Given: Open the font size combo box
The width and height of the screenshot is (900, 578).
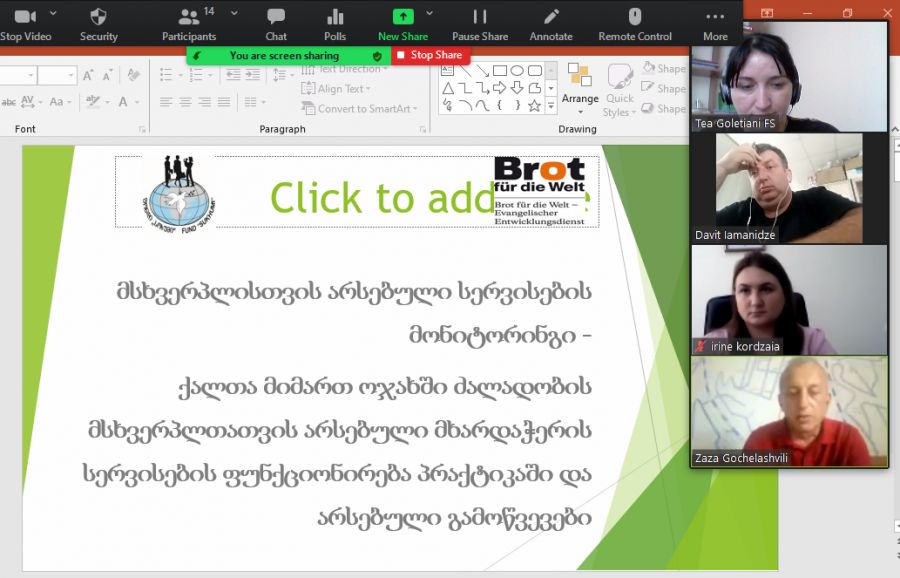Looking at the screenshot, I should pyautogui.click(x=57, y=75).
